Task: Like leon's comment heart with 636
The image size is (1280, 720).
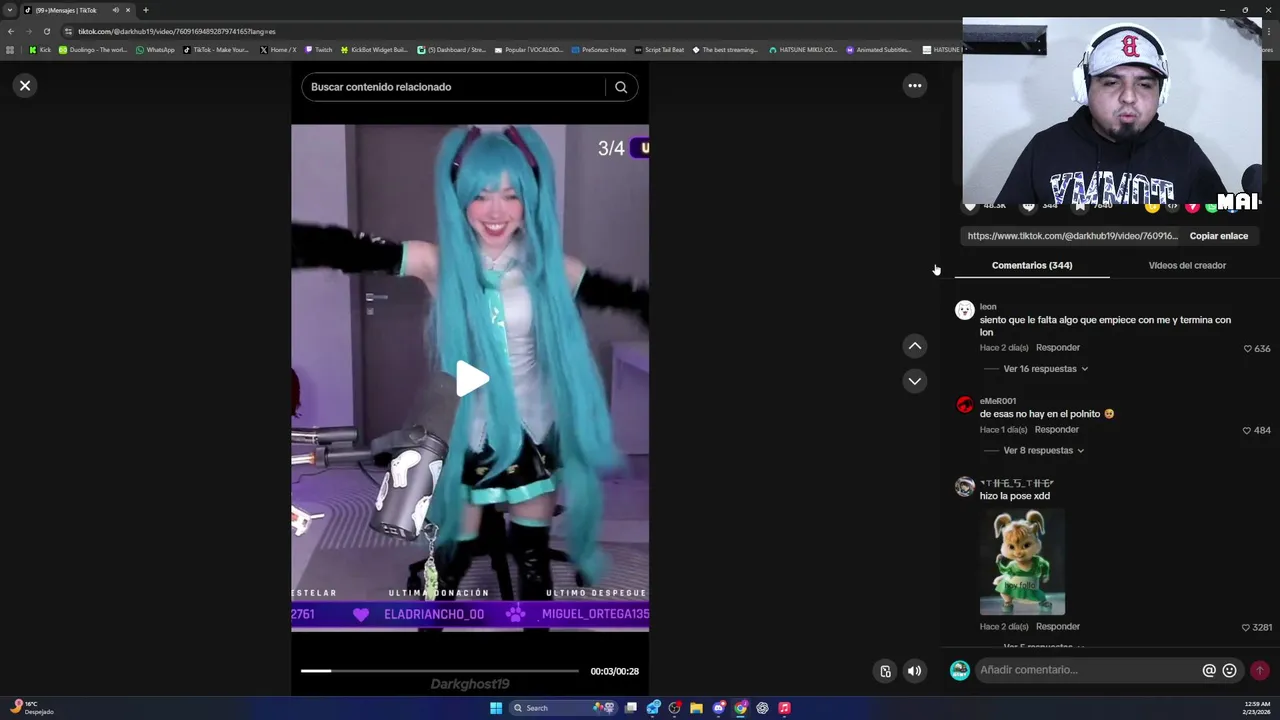Action: click(1247, 349)
